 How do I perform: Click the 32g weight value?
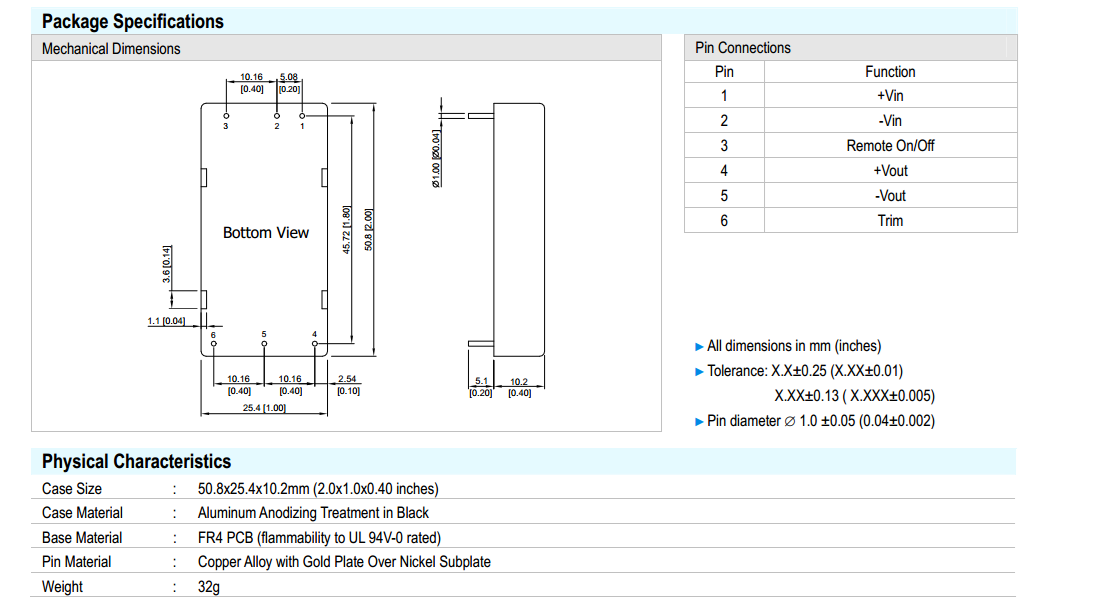click(209, 587)
